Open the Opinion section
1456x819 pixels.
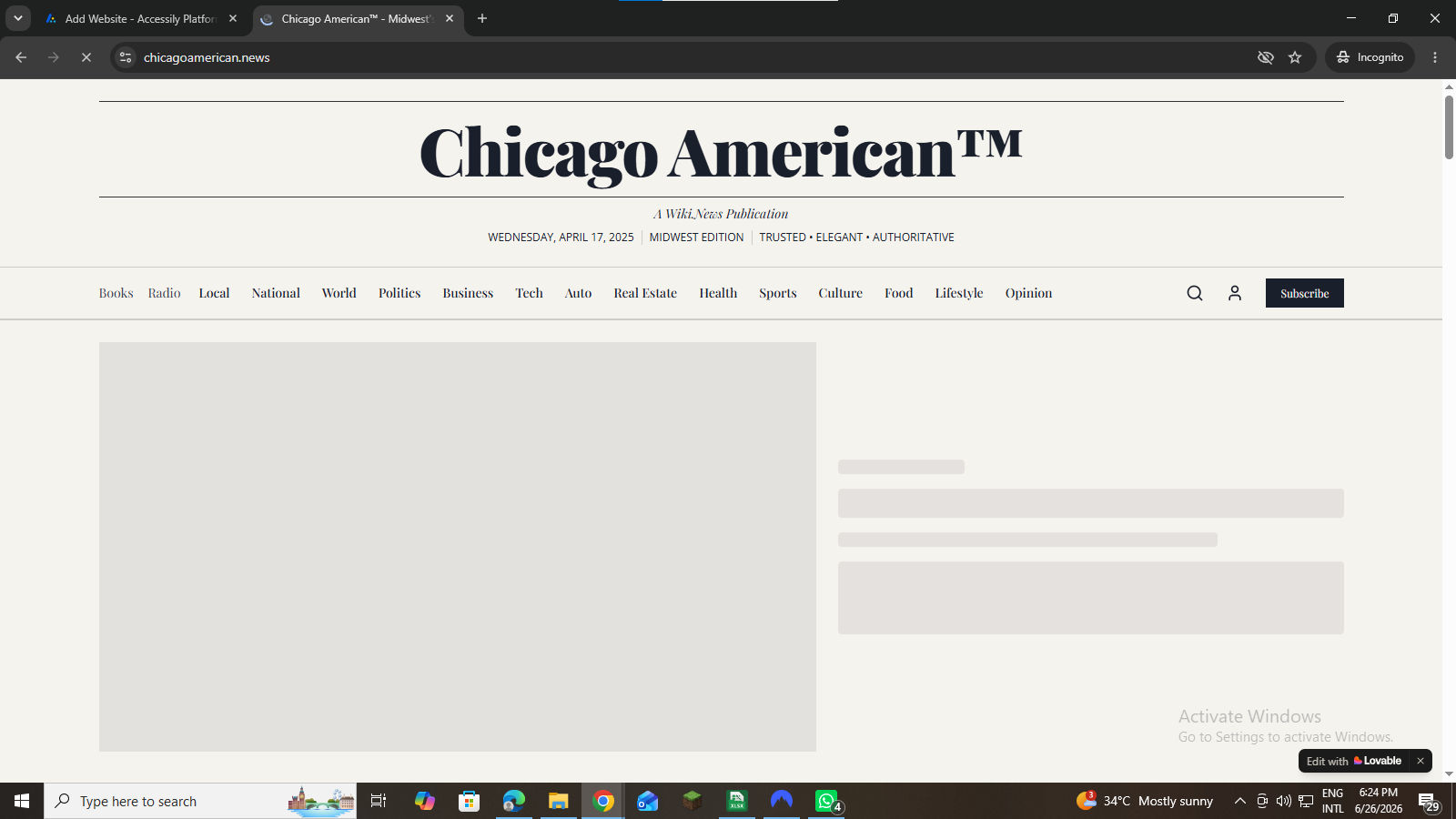coord(1028,293)
